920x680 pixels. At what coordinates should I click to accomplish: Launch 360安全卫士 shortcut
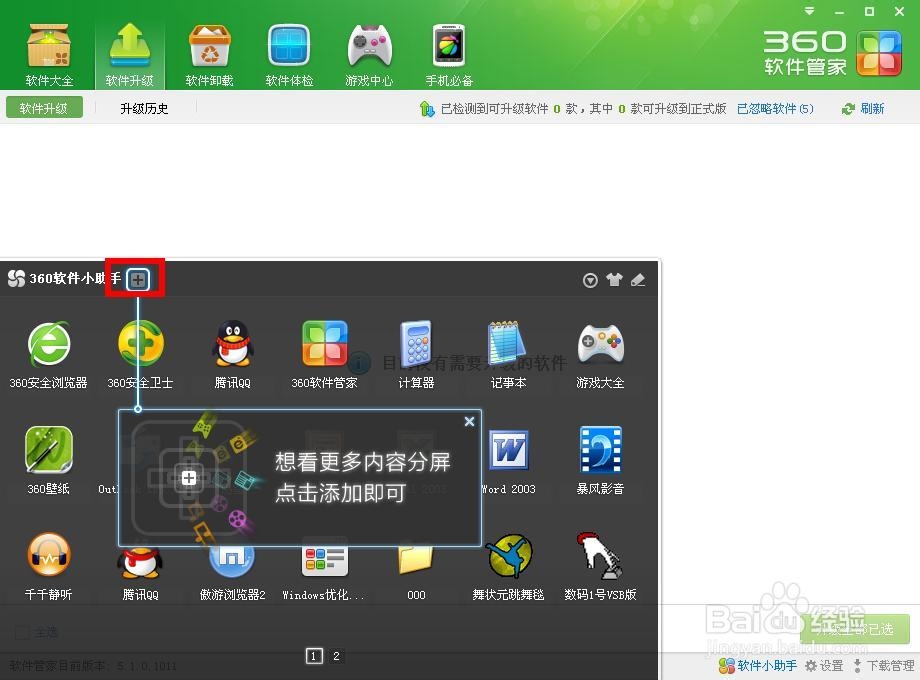(140, 355)
